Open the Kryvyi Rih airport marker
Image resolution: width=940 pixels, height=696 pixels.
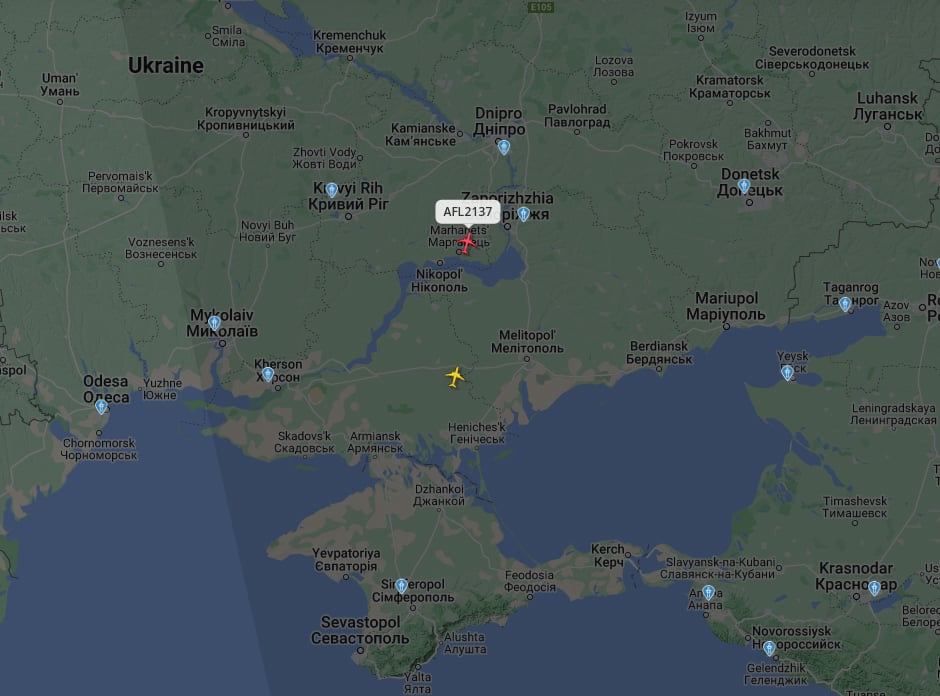tap(332, 190)
